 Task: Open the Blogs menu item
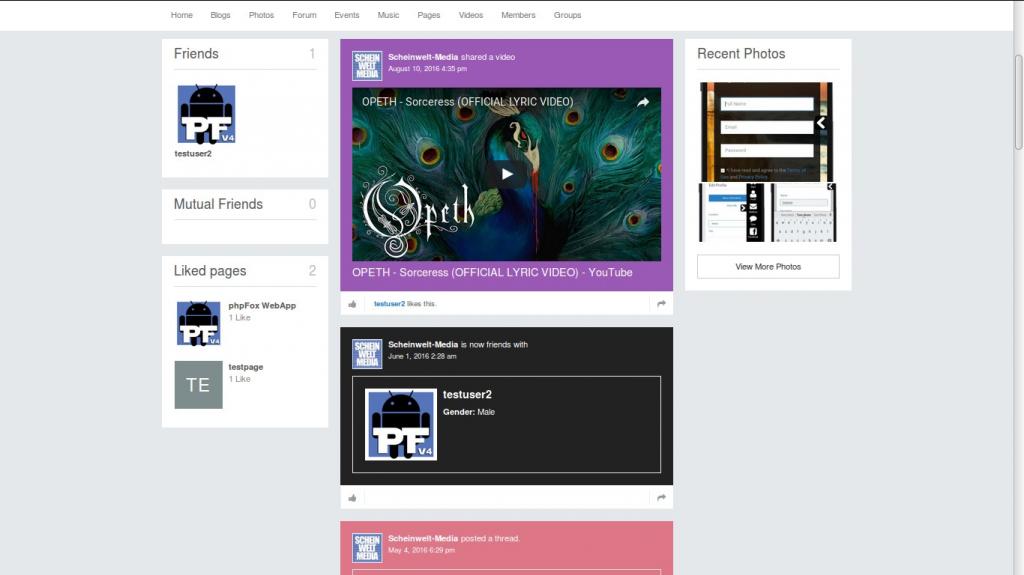pyautogui.click(x=220, y=15)
